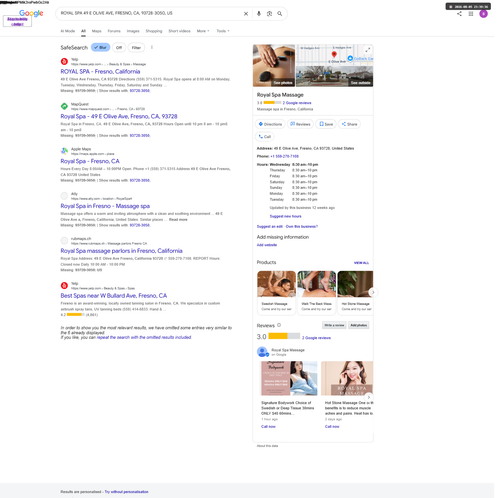Open Royal Spa - Fresno, CA Apple Maps result
Image resolution: width=500 pixels, height=498 pixels.
(x=90, y=161)
